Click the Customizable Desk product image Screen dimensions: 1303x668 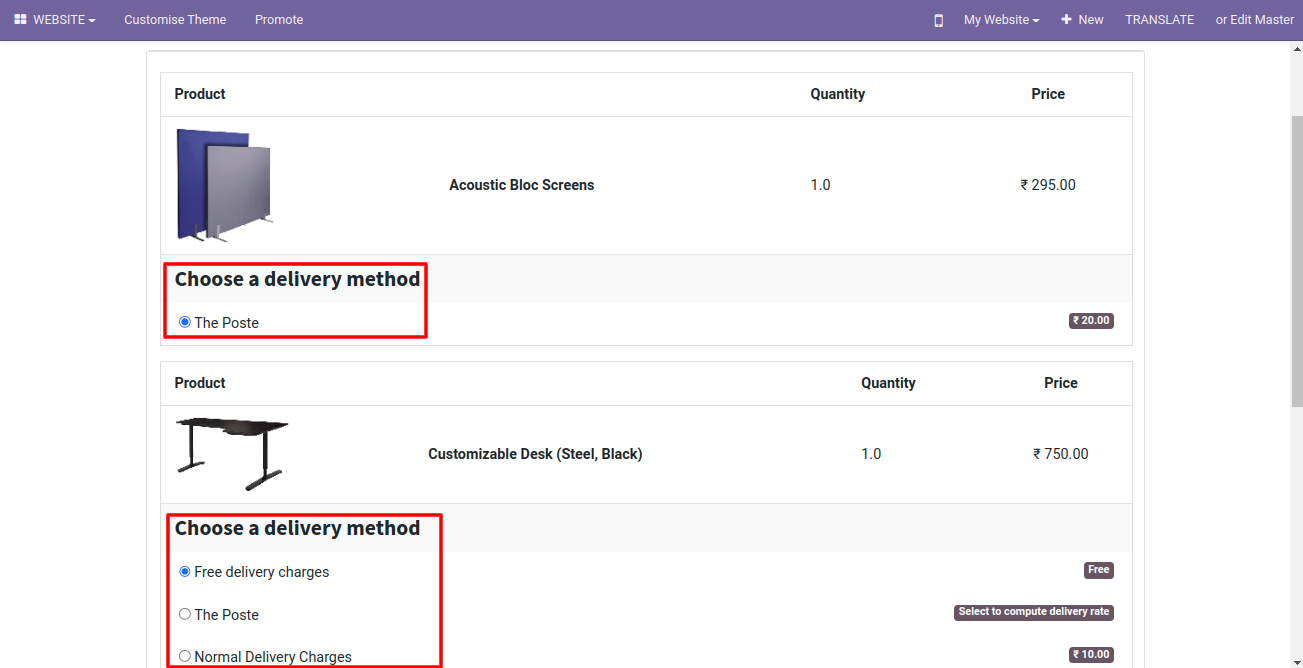(x=232, y=454)
